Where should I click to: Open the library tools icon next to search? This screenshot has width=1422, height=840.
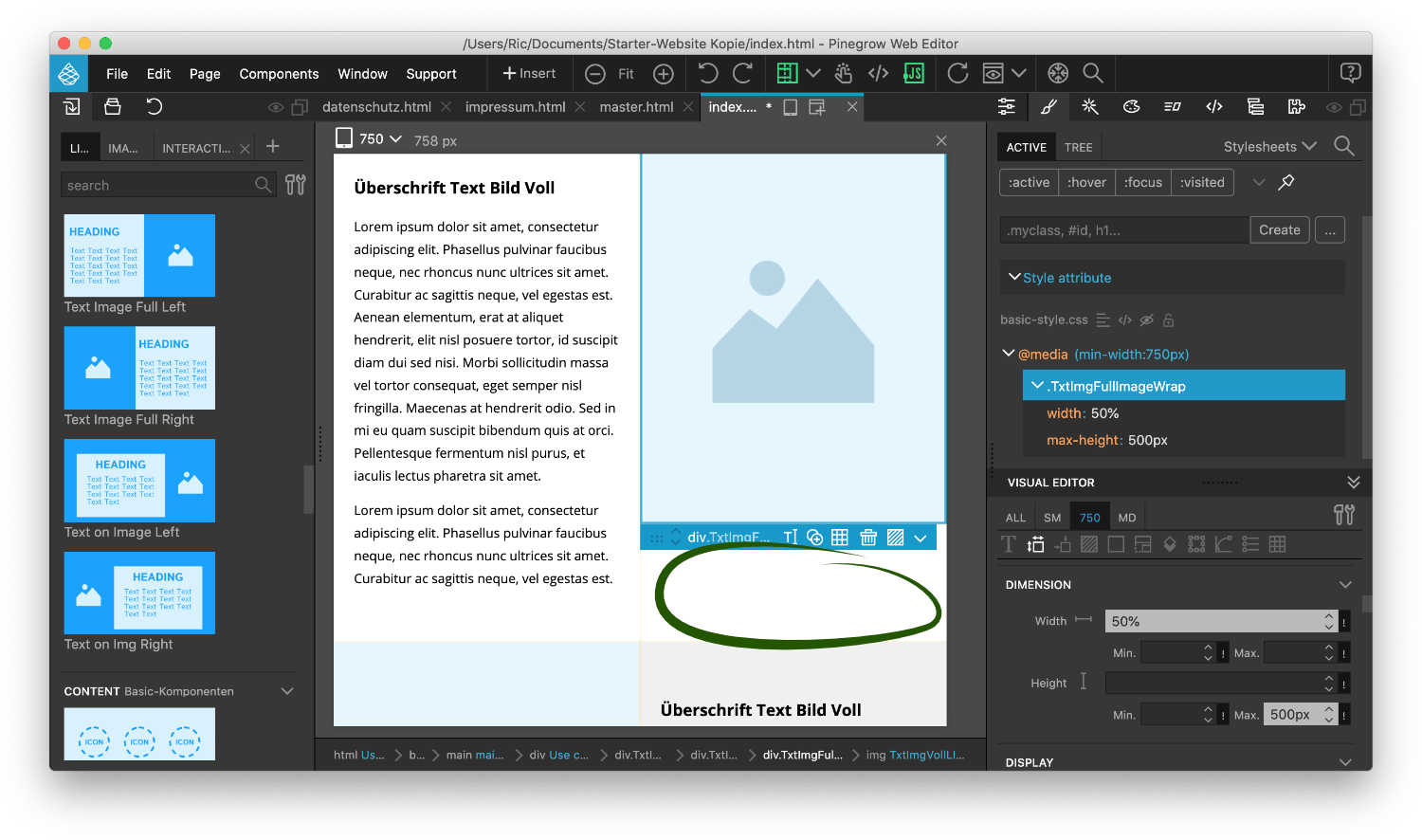[296, 185]
